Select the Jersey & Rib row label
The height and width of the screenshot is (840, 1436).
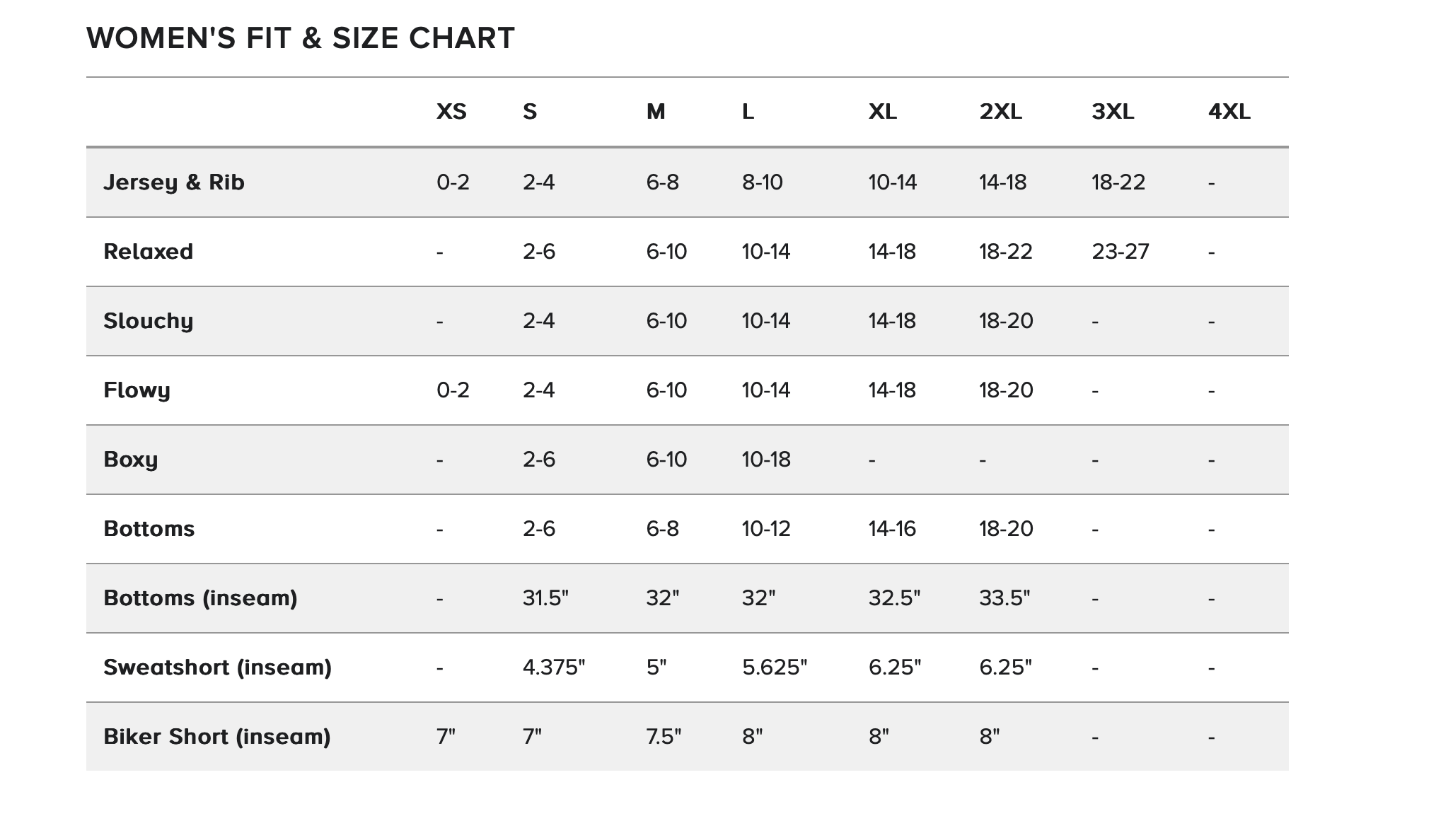[174, 182]
